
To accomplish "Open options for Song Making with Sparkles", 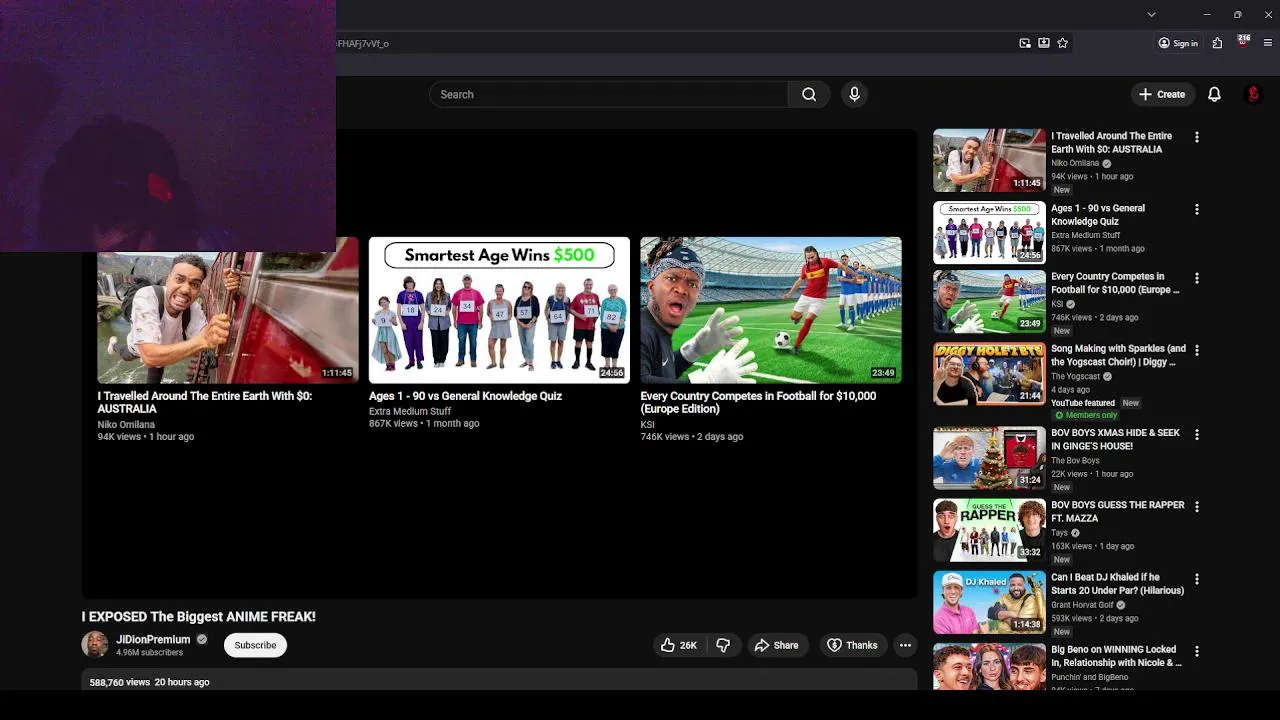I will coord(1196,350).
